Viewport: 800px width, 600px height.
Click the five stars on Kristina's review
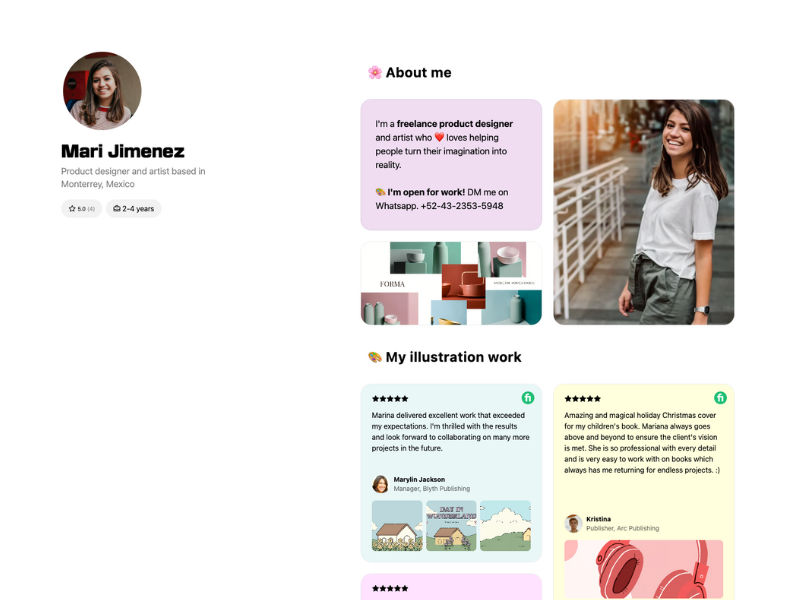[x=583, y=398]
